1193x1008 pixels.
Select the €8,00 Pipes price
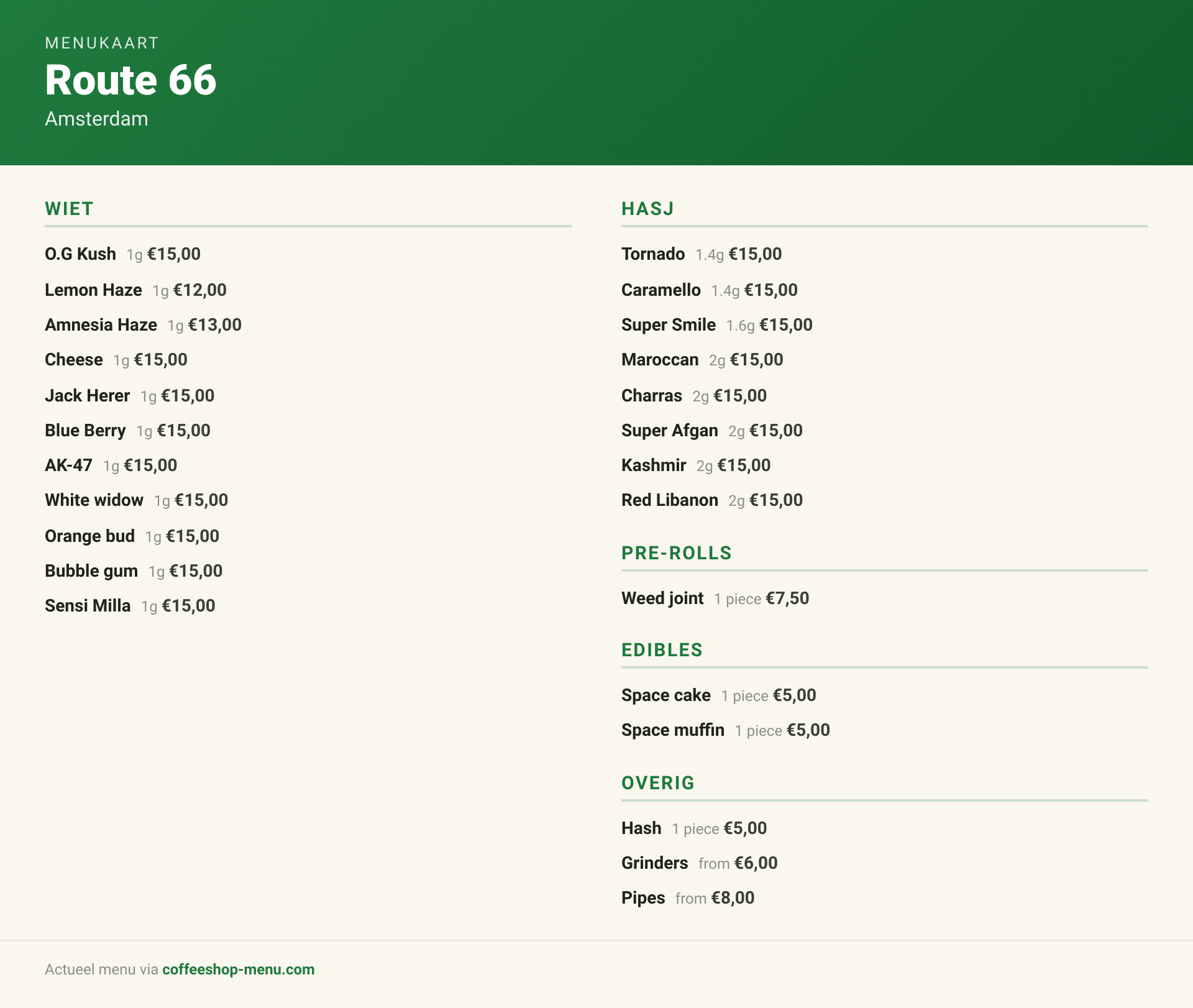733,898
